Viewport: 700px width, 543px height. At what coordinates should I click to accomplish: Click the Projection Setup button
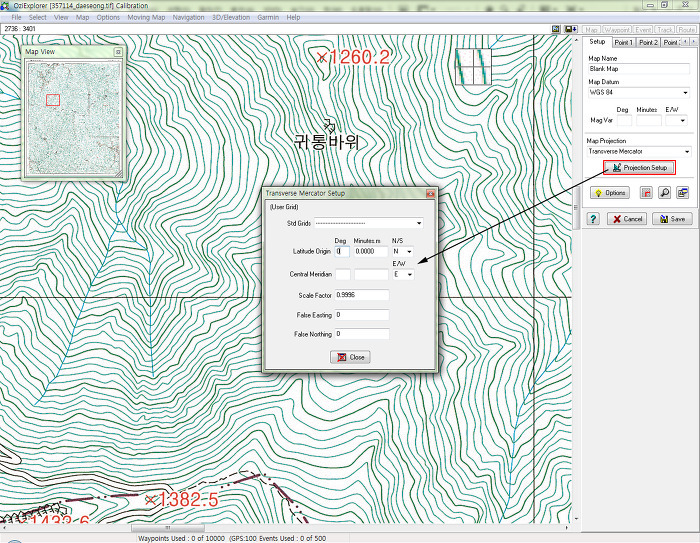(640, 168)
